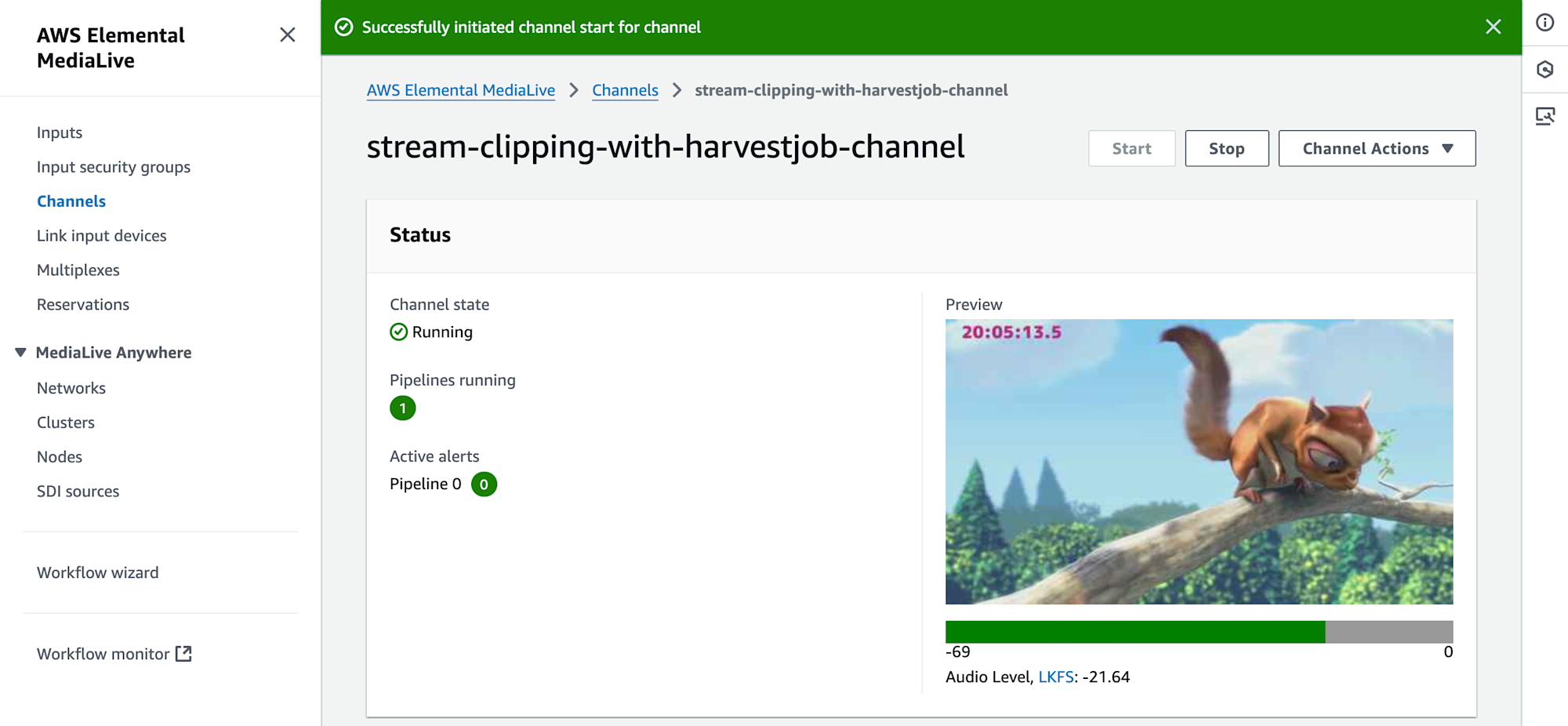
Task: Go to Inputs in sidebar
Action: click(x=60, y=132)
